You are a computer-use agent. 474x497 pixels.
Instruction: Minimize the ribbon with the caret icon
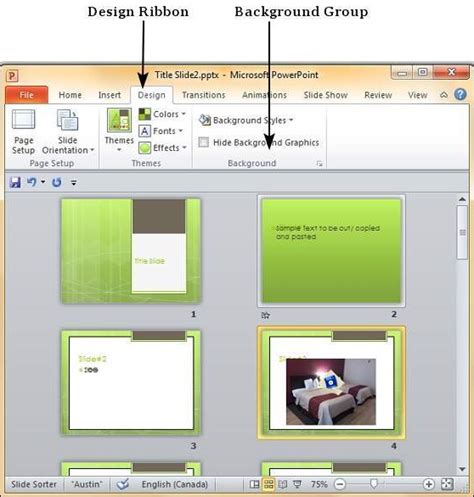point(444,95)
